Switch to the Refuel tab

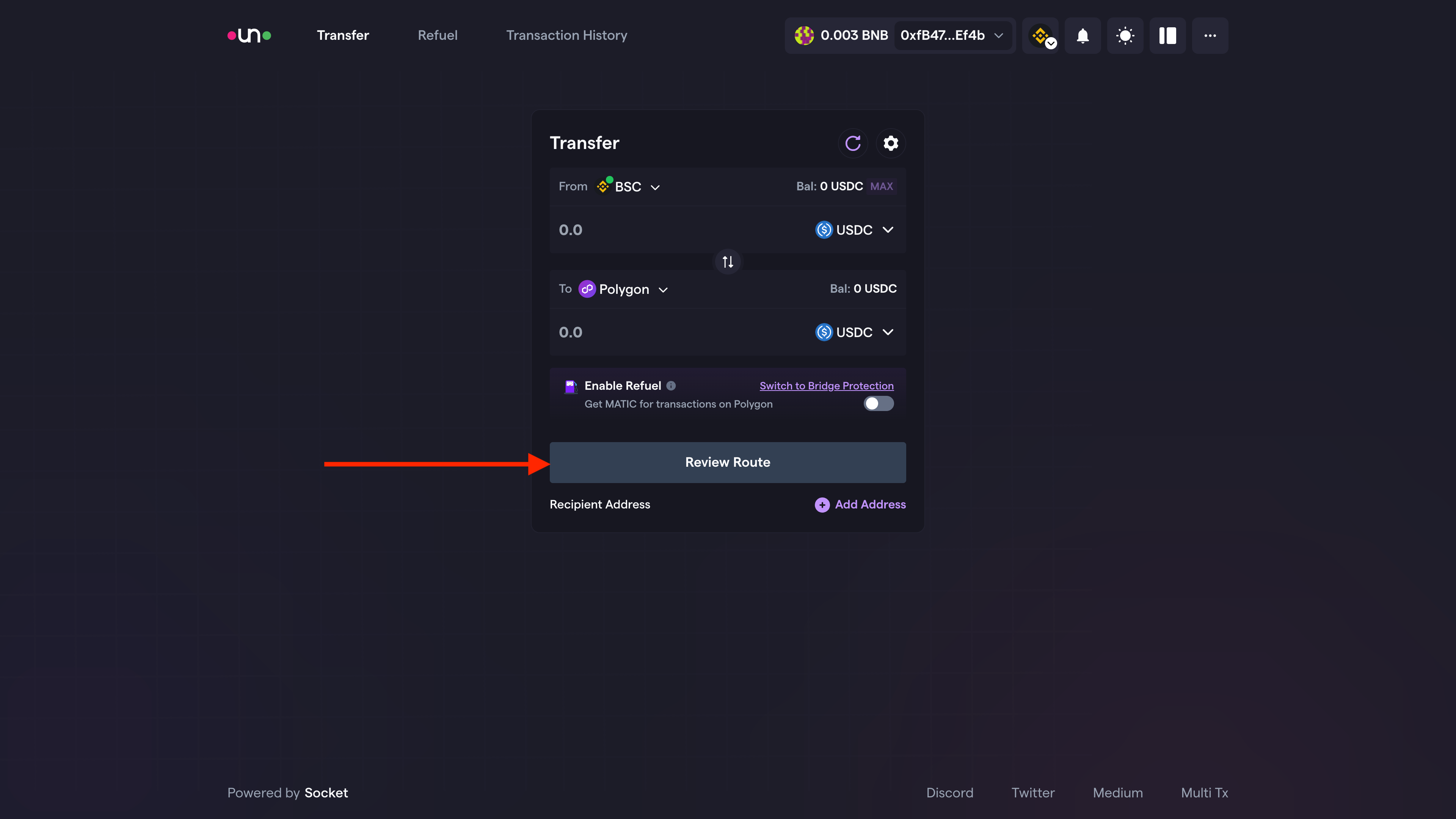point(438,35)
